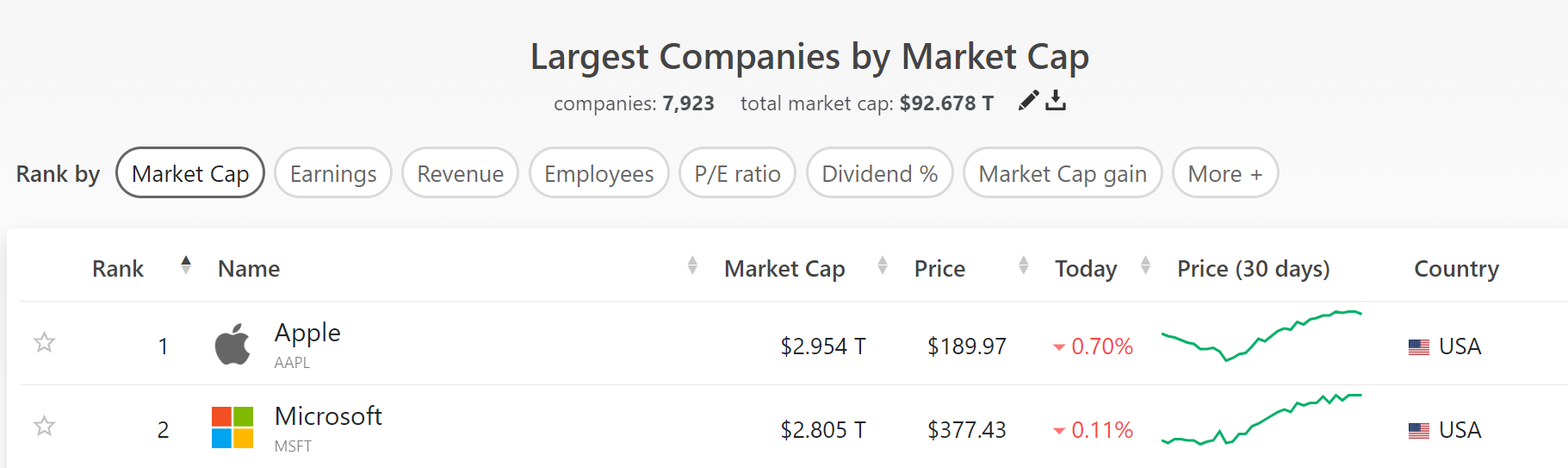Open the Apple logo icon
This screenshot has width=1568, height=468.
pyautogui.click(x=232, y=344)
